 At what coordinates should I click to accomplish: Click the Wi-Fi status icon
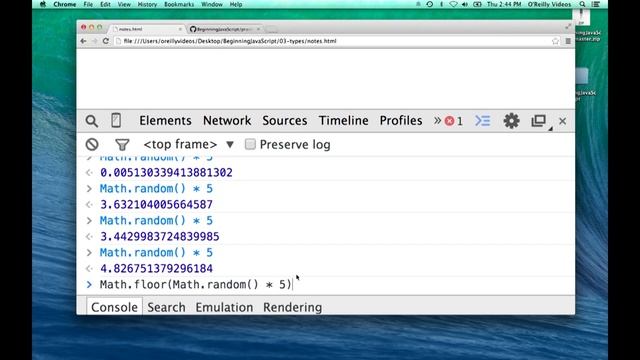pyautogui.click(x=453, y=4)
